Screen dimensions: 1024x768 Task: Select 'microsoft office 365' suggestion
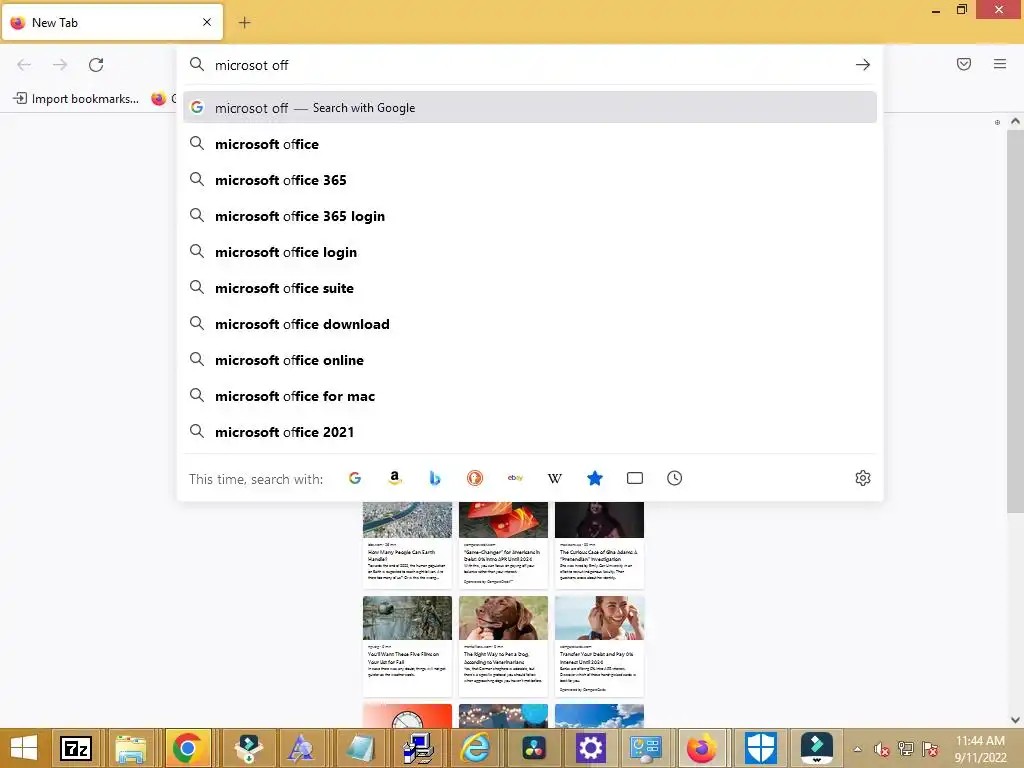click(x=530, y=180)
